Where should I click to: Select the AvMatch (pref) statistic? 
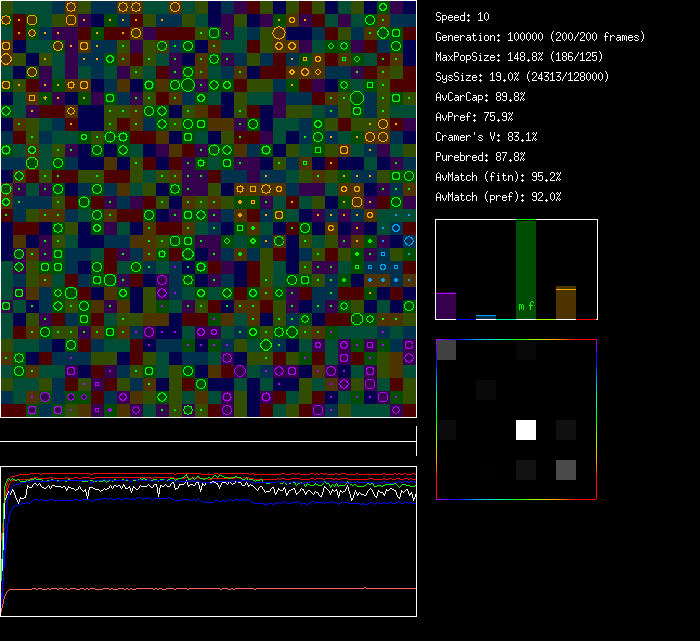point(498,197)
